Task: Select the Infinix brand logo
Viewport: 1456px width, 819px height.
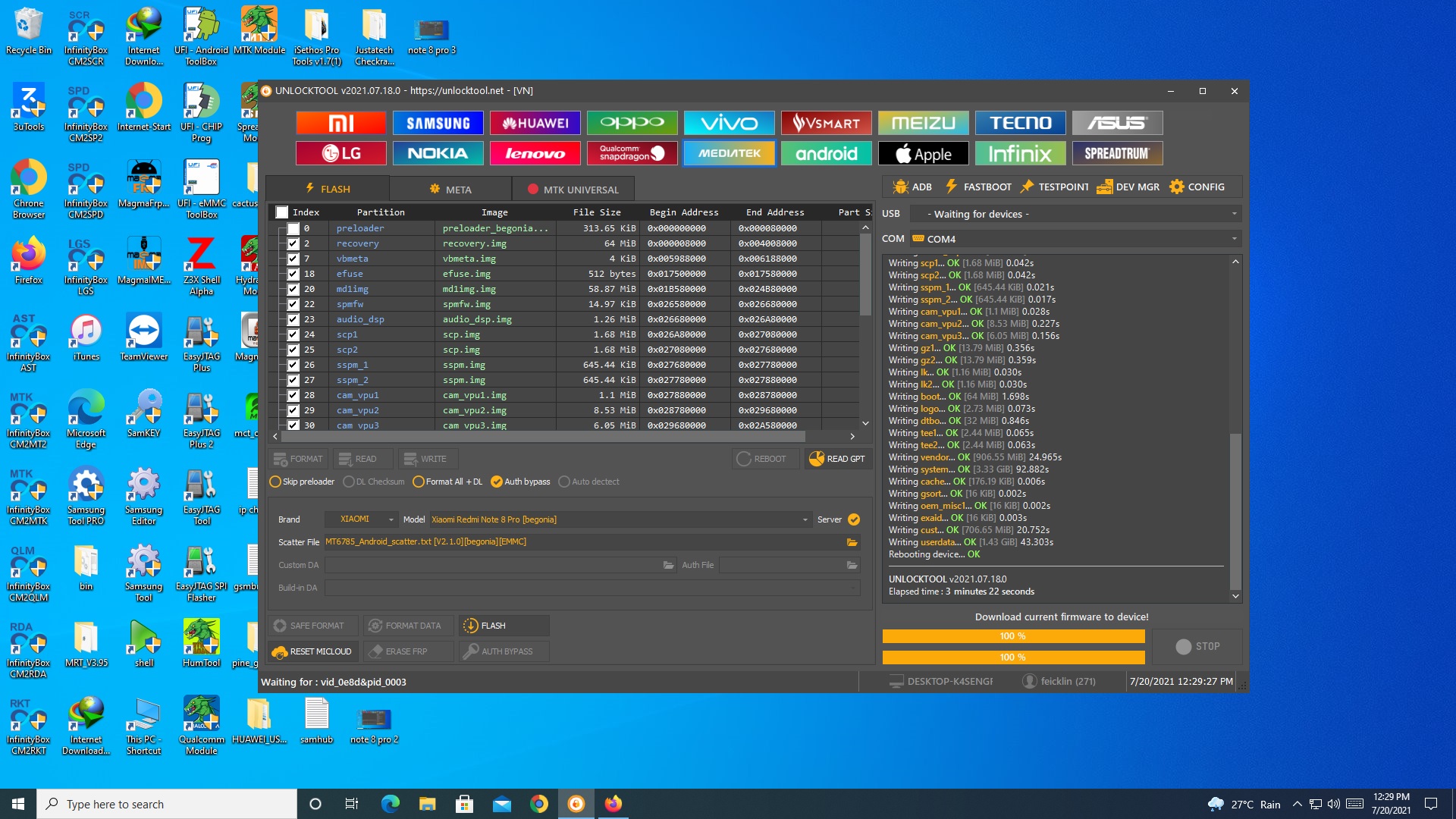Action: tap(1020, 153)
